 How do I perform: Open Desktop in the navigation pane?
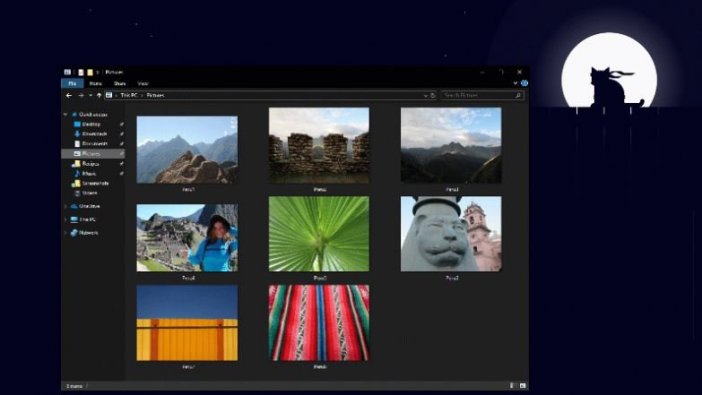point(91,124)
